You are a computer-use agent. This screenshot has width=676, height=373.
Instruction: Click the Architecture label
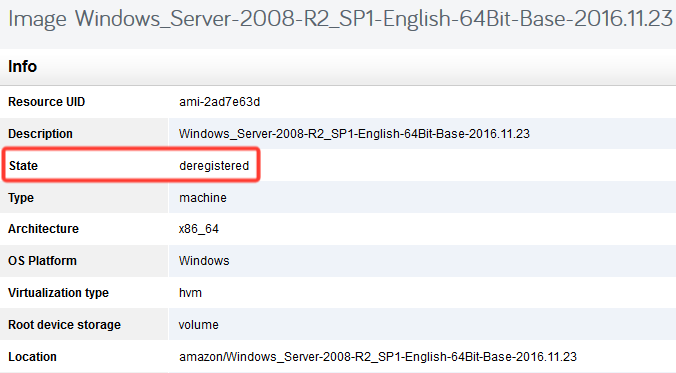(43, 229)
